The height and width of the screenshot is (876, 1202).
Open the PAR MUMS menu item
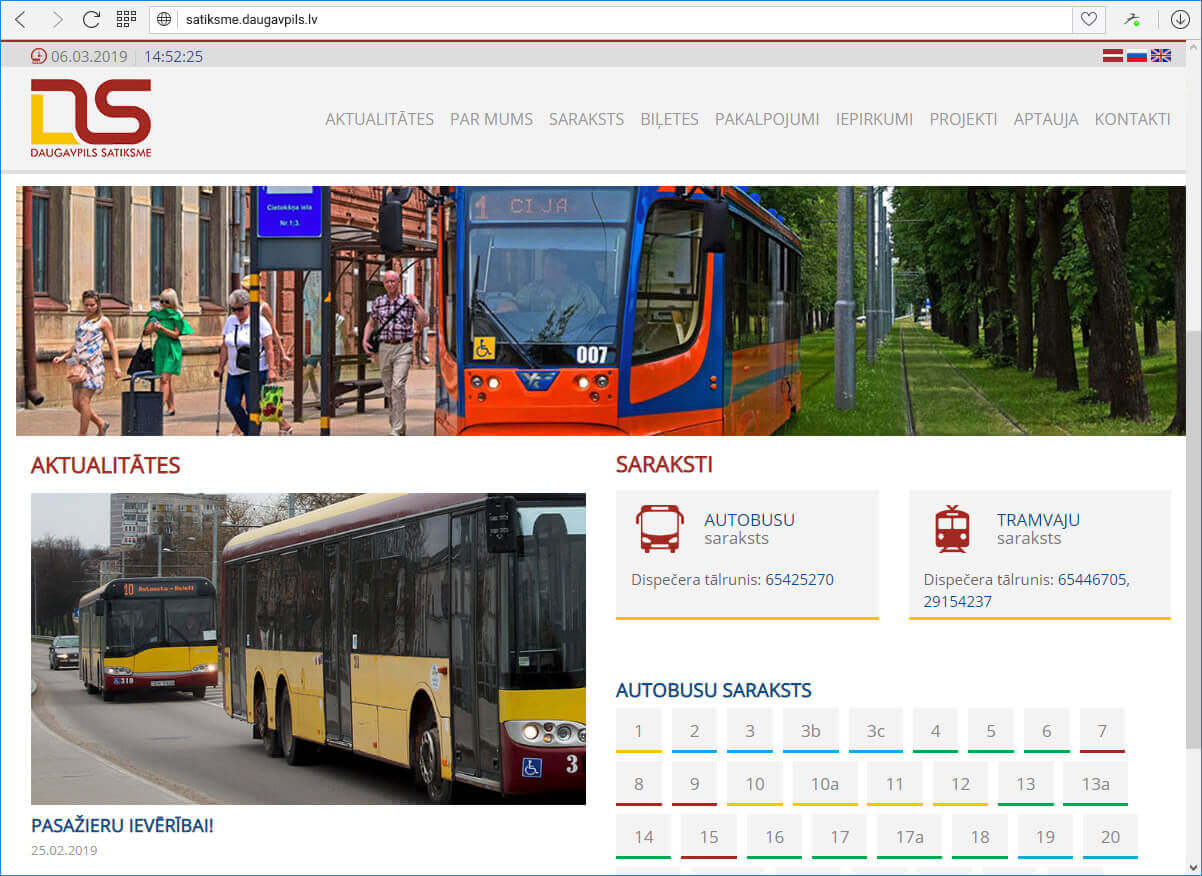(491, 119)
